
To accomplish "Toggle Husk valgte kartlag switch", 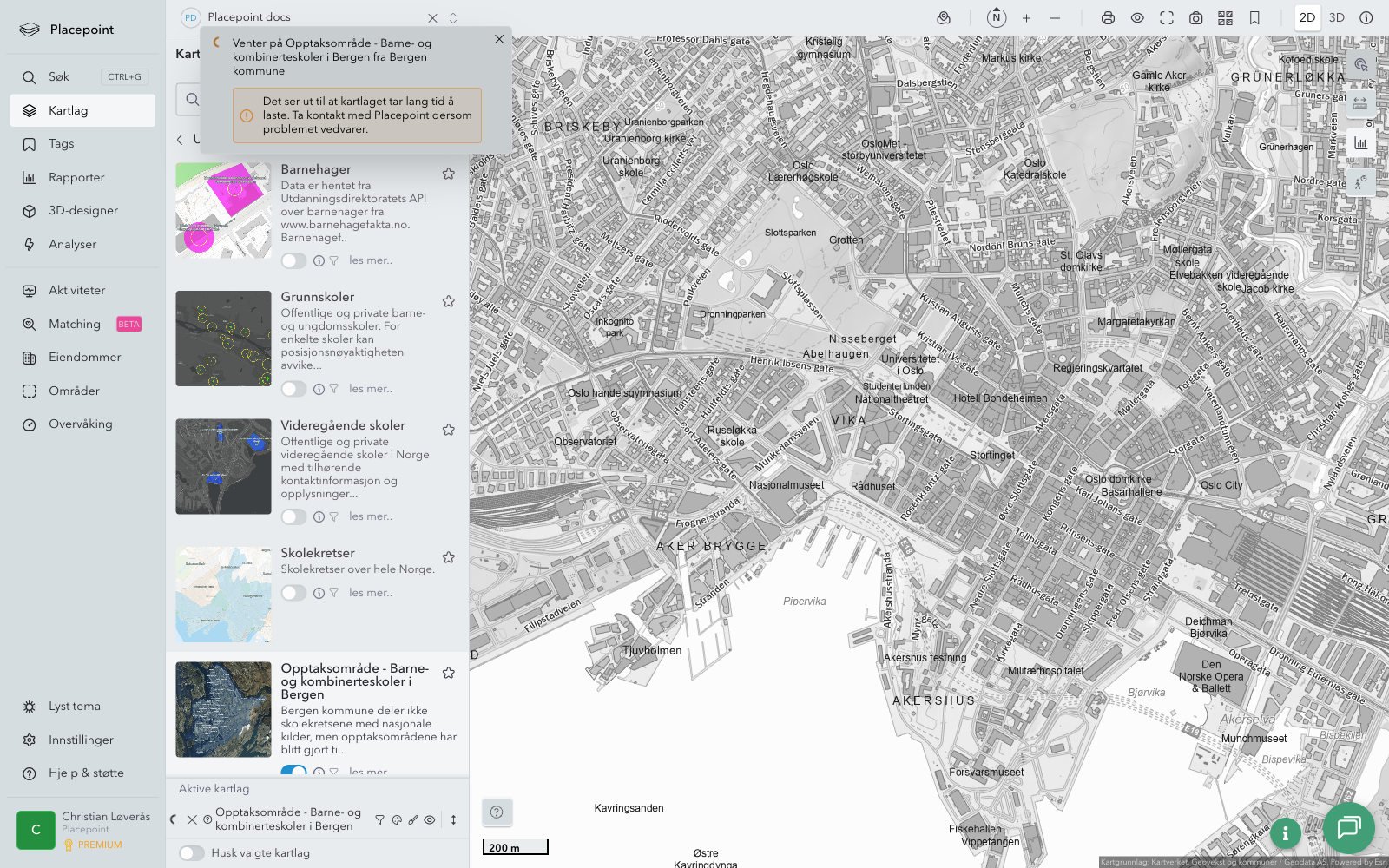I will [x=192, y=853].
